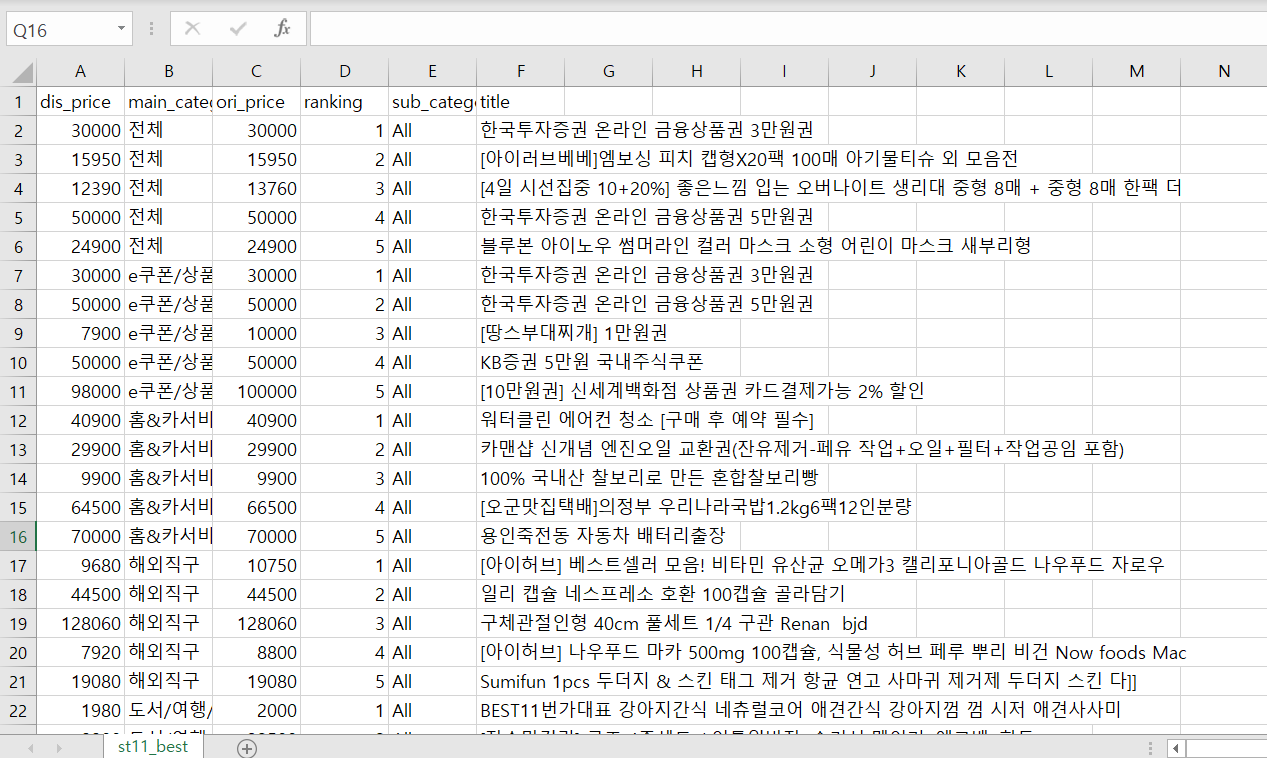Select the dis_price header cell

point(80,102)
